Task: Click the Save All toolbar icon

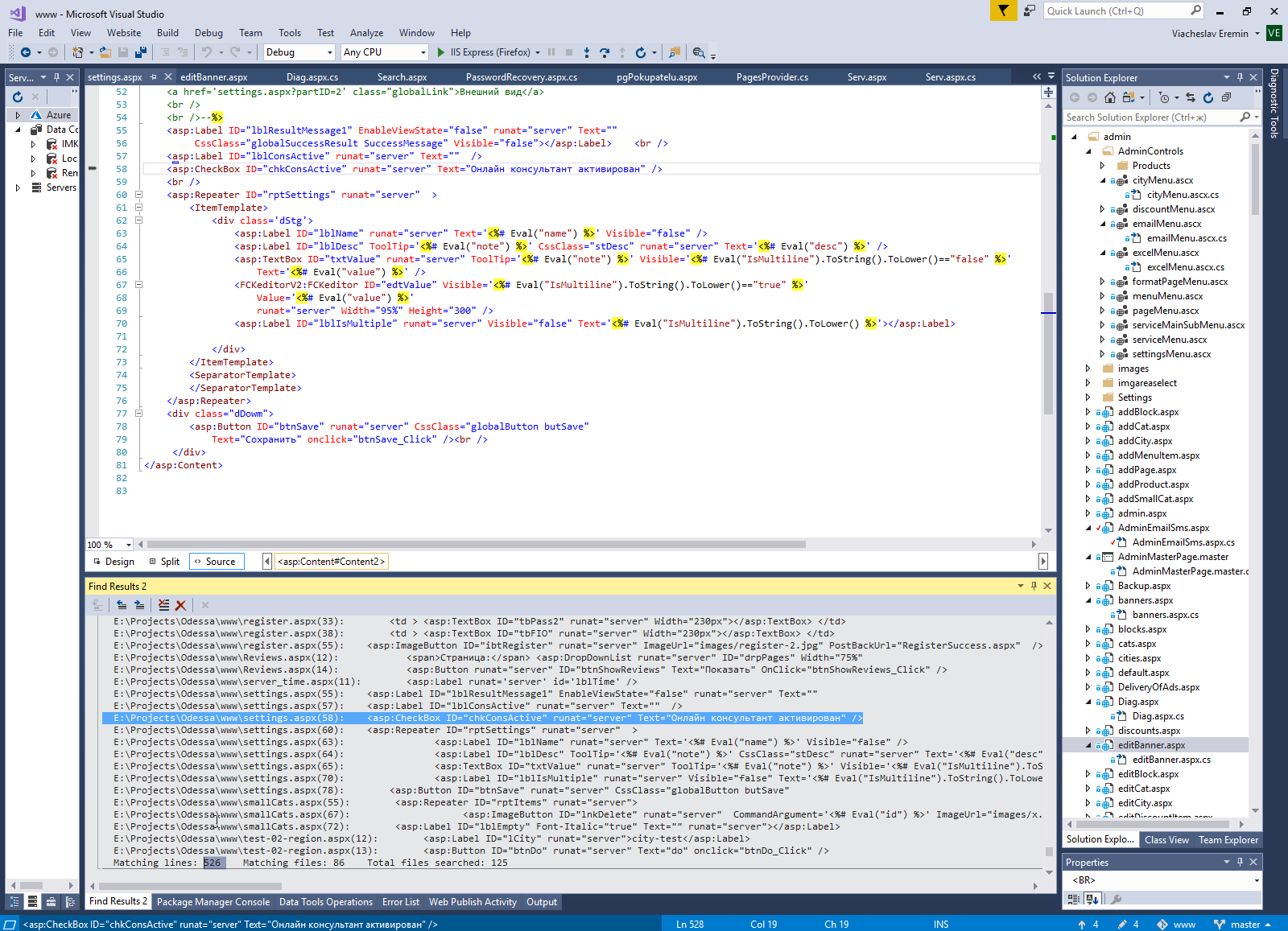Action: pos(141,52)
